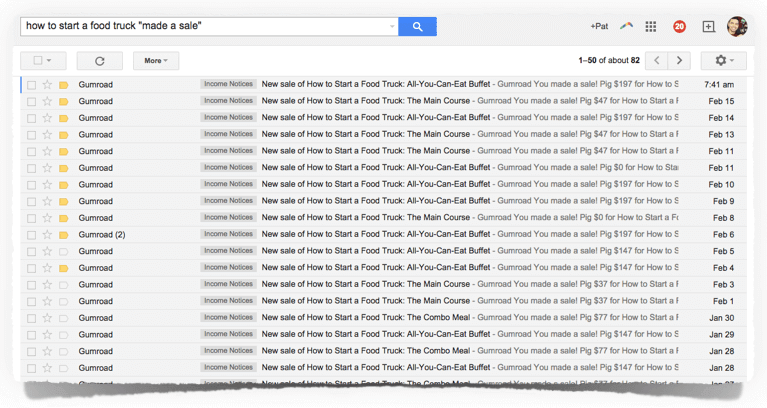The width and height of the screenshot is (767, 408).
Task: Select the Feb 14 email checkbox
Action: click(31, 118)
